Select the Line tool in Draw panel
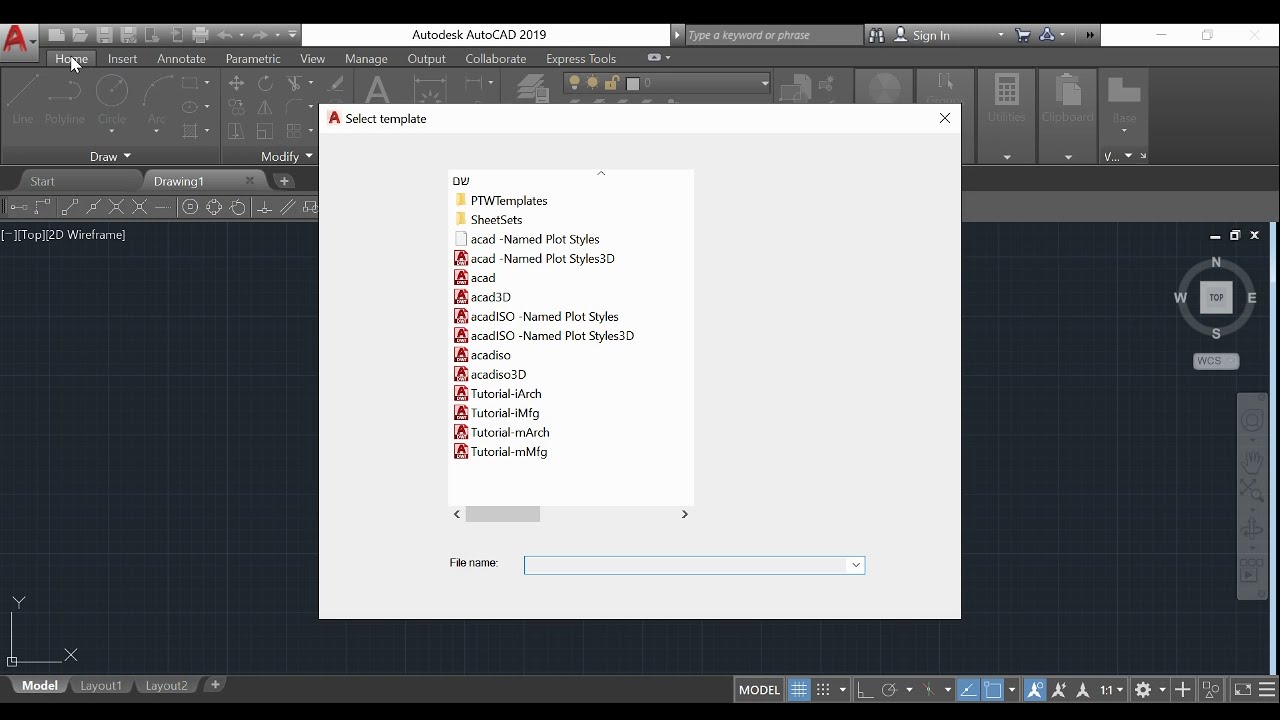 23,100
